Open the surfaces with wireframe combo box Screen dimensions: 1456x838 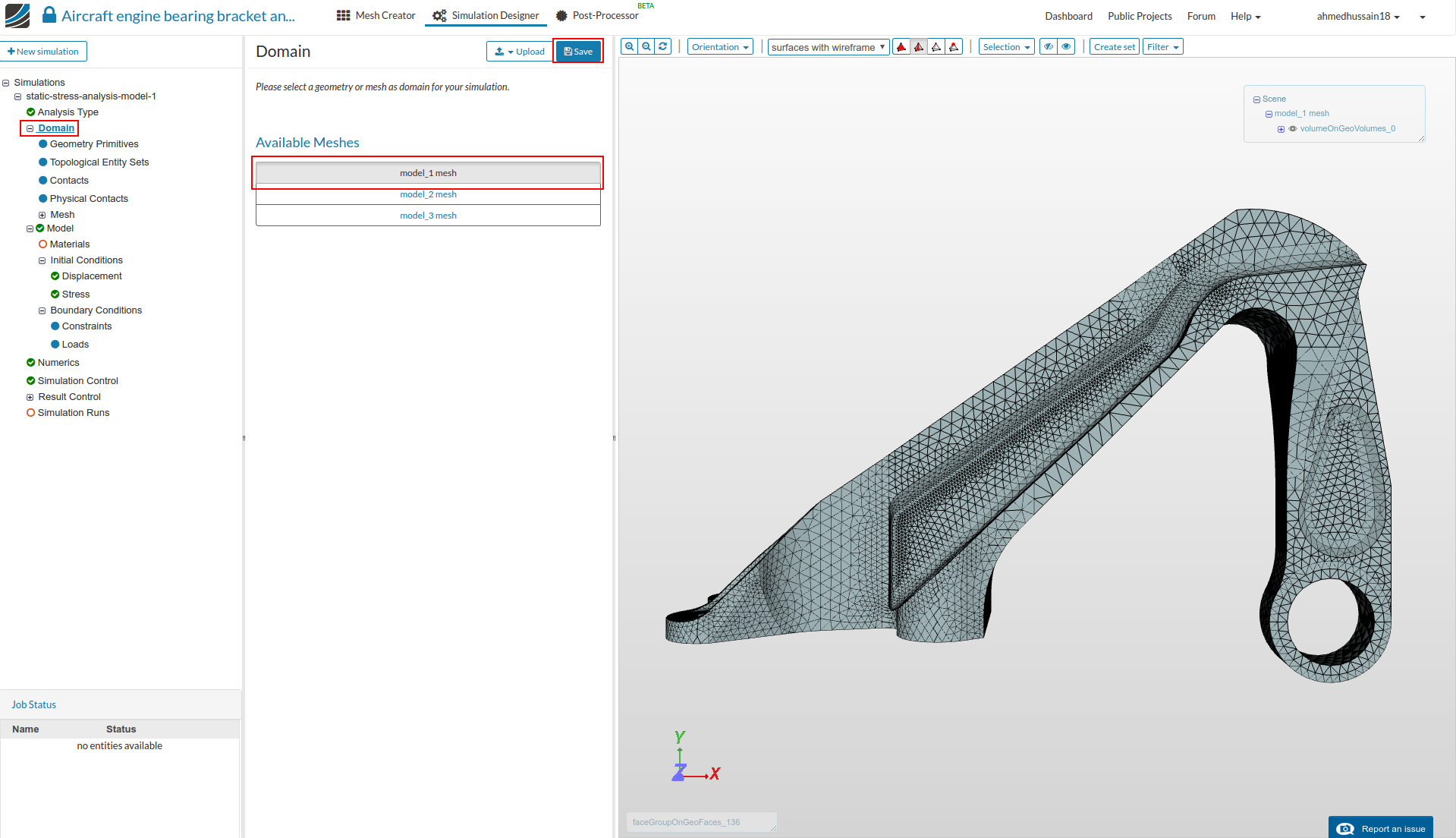pos(828,47)
